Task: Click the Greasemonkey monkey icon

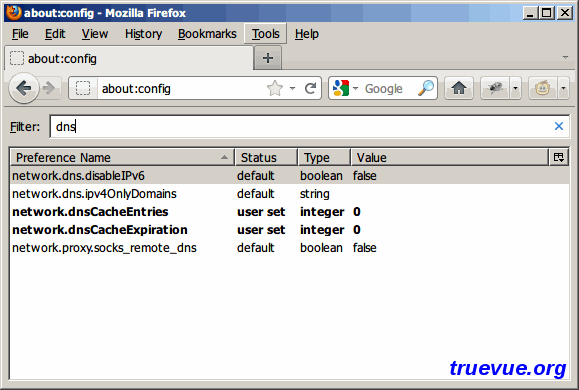Action: coord(542,88)
